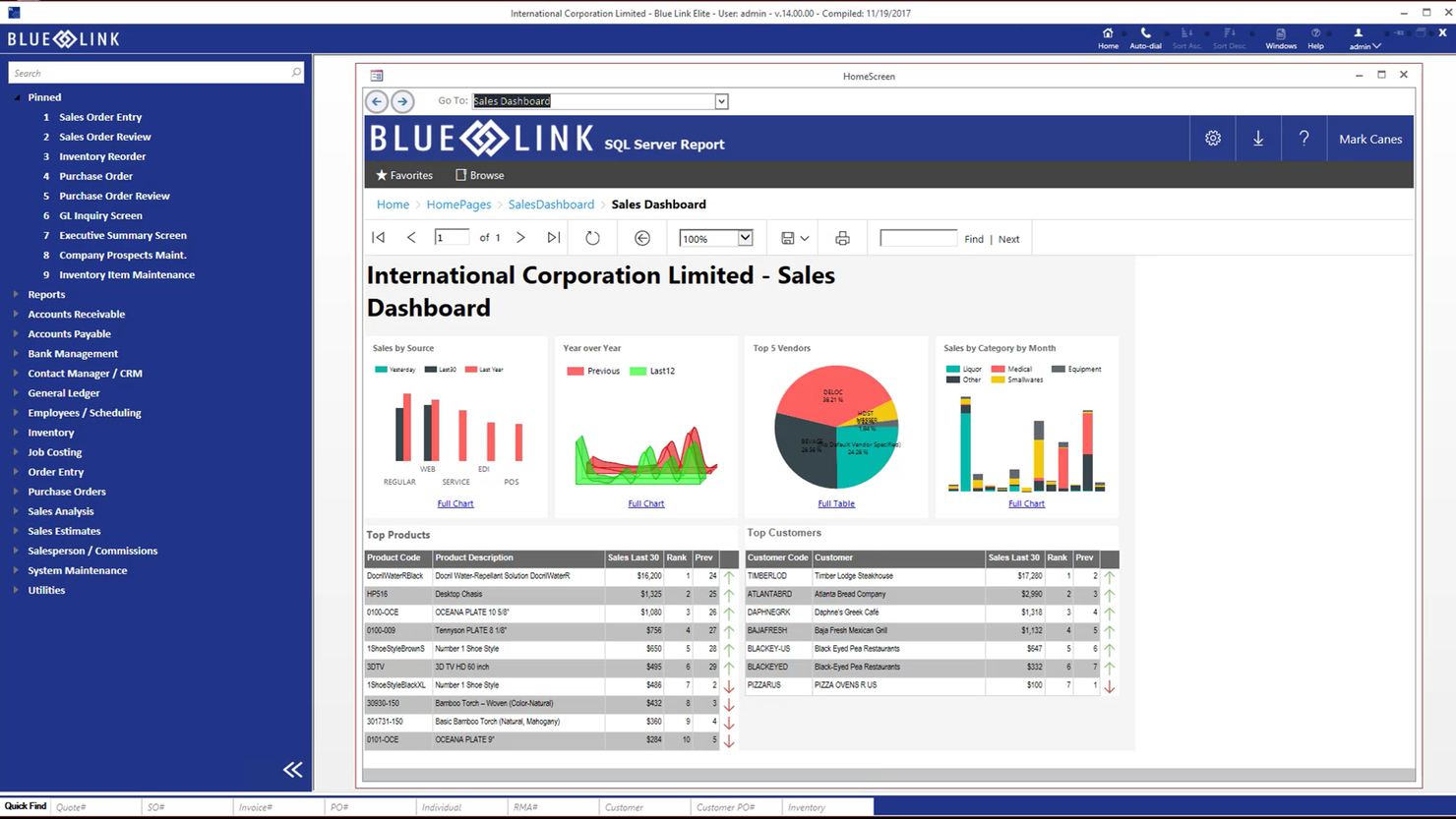Click the HomePages breadcrumb link
Image resolution: width=1456 pixels, height=819 pixels.
coord(458,204)
